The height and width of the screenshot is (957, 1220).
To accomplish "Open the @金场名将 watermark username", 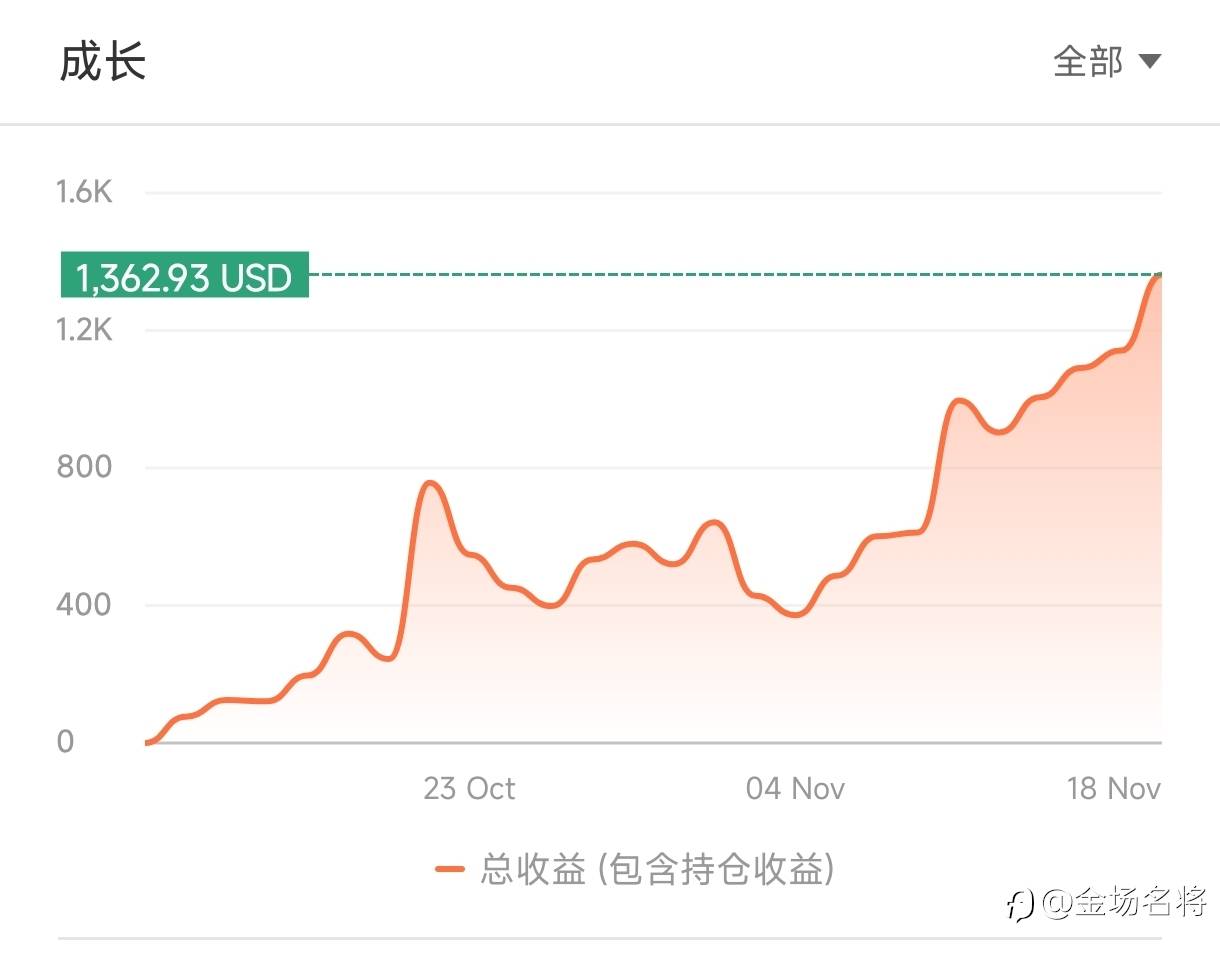I will [x=1125, y=904].
